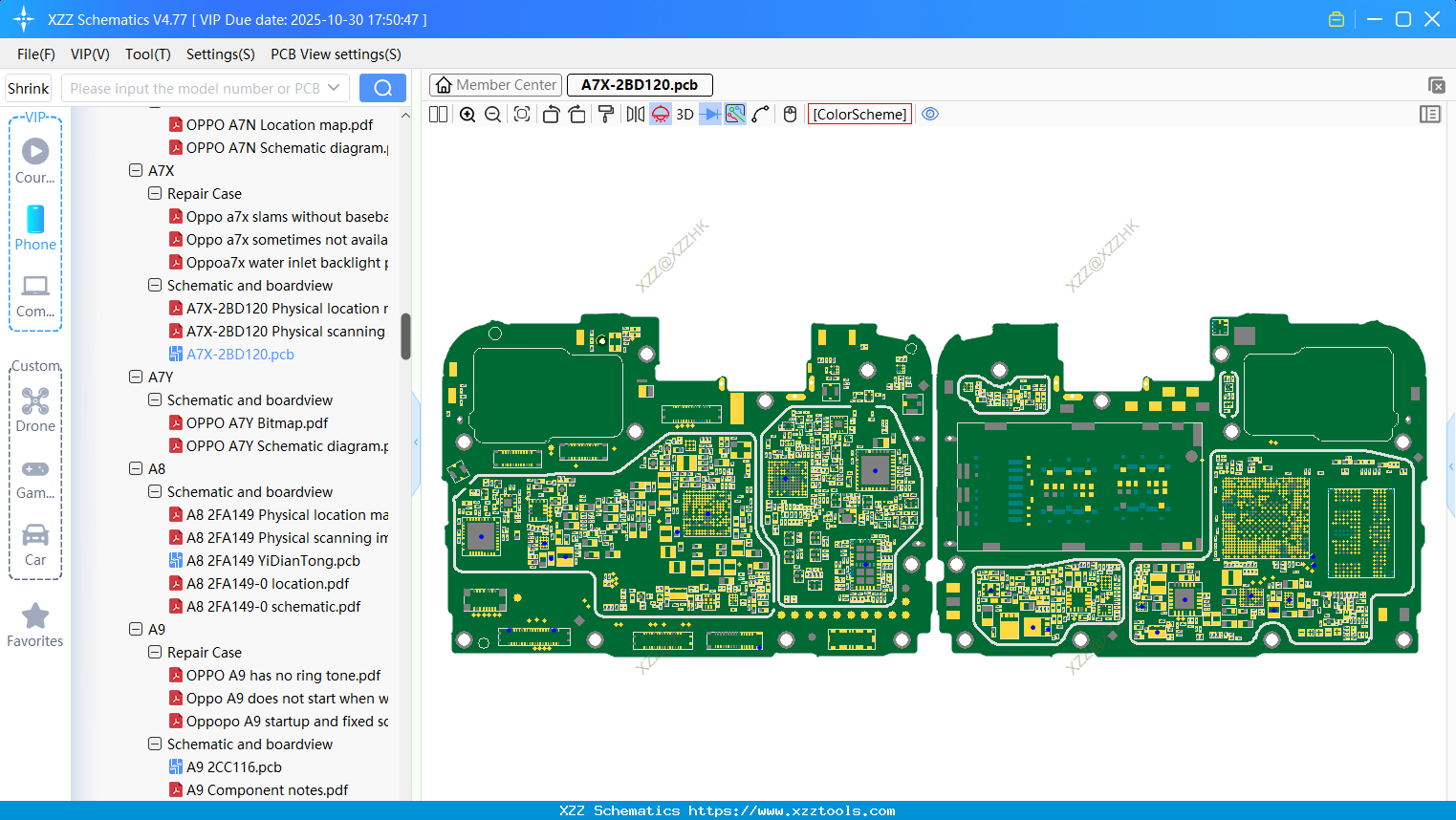Toggle the 3D view mode

[685, 115]
